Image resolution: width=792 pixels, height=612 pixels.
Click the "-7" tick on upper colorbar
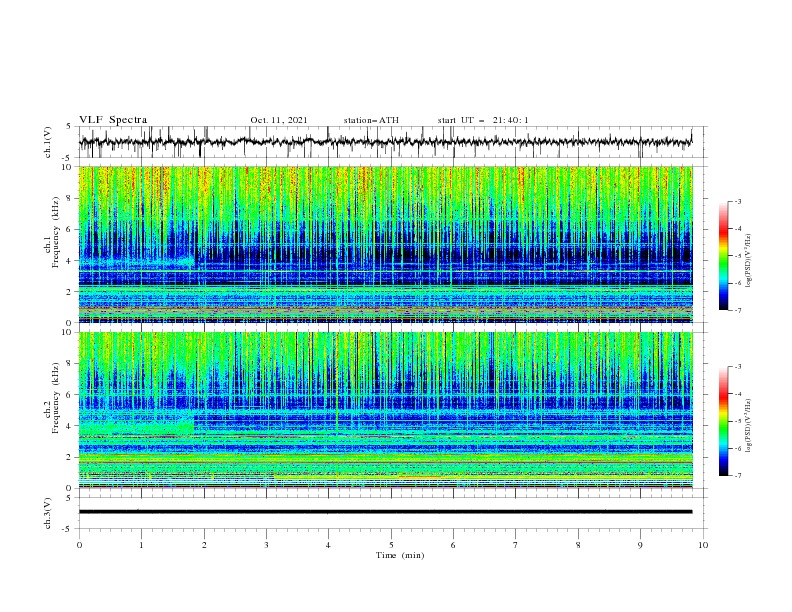click(x=738, y=310)
